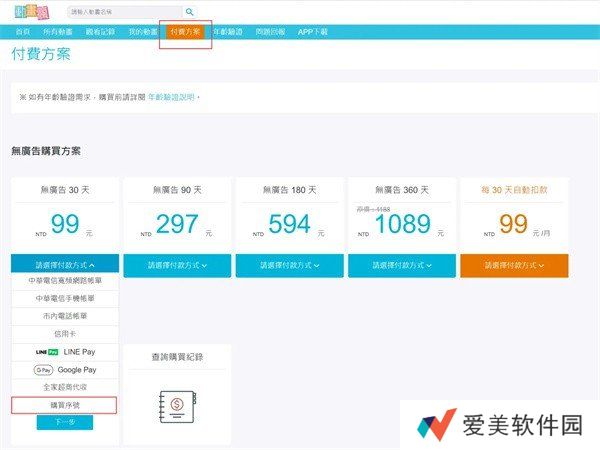600x450 pixels.
Task: Click the 下一步 button
Action: coord(65,422)
